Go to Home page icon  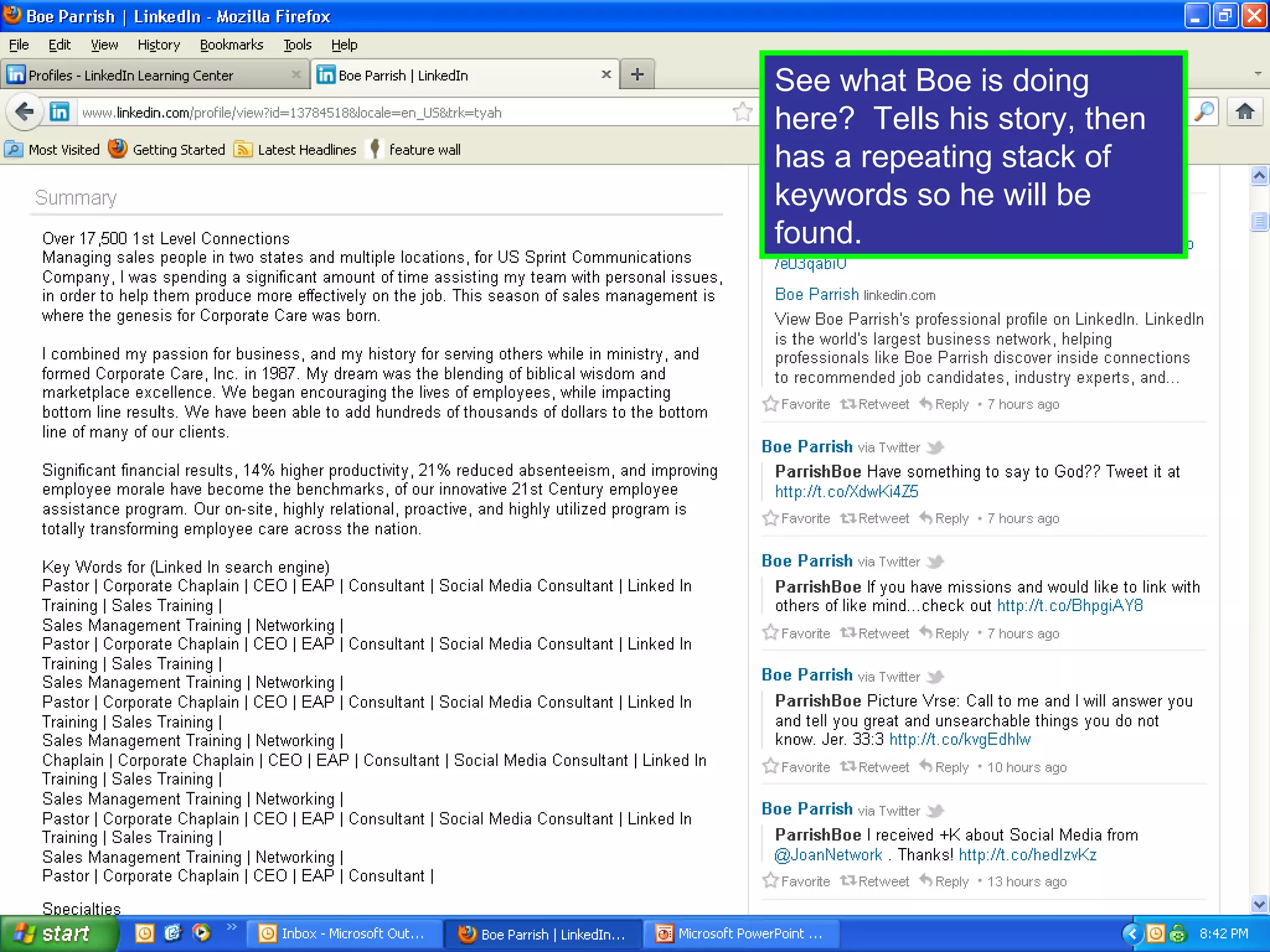pyautogui.click(x=1245, y=112)
